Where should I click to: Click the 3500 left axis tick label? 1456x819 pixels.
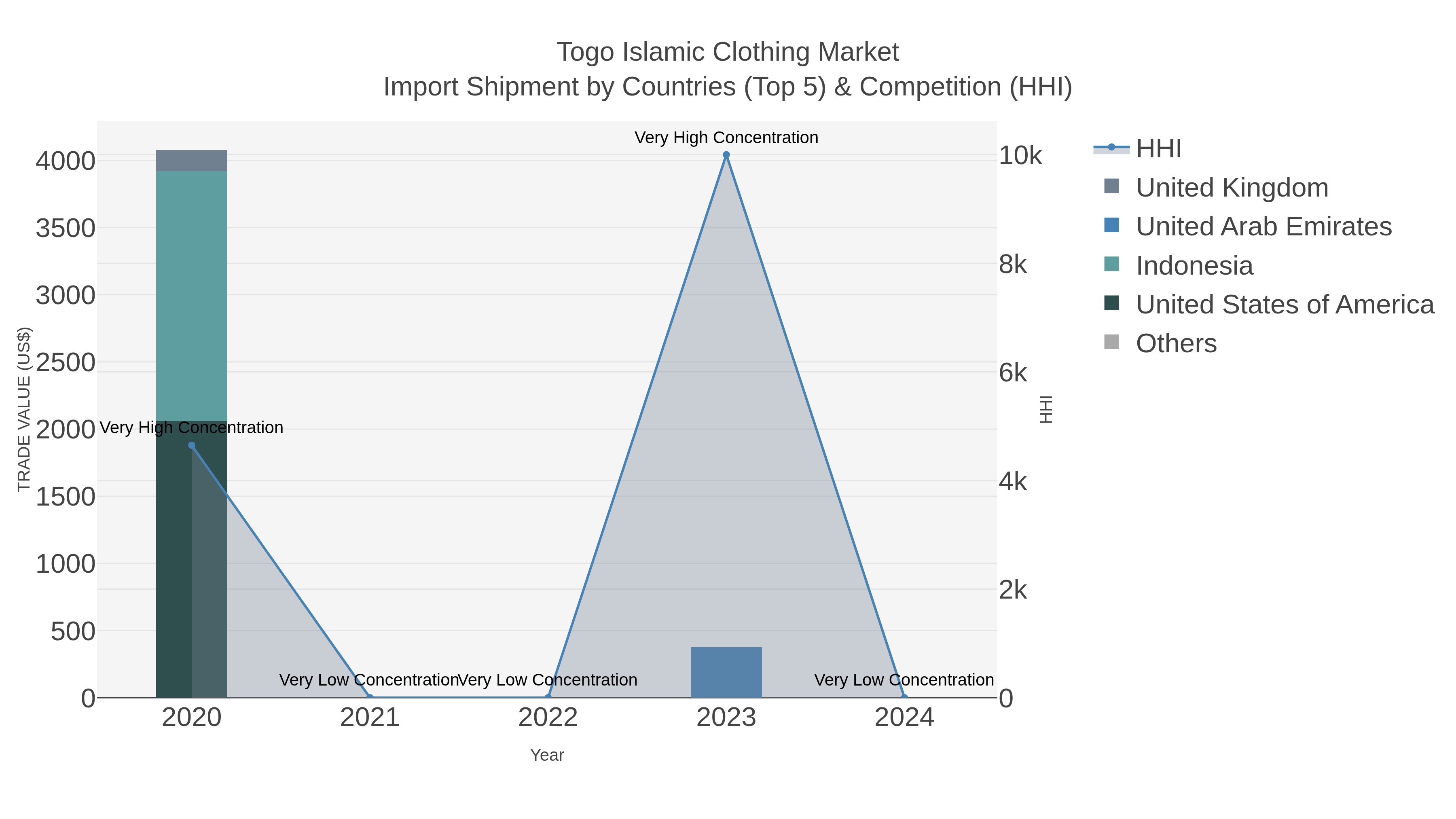66,229
